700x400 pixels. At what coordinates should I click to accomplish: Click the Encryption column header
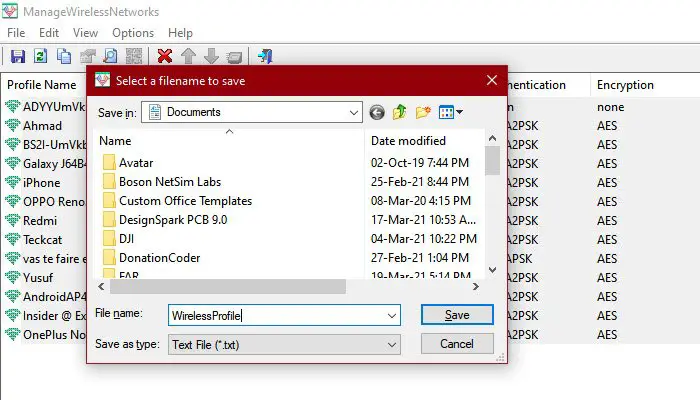coord(625,85)
